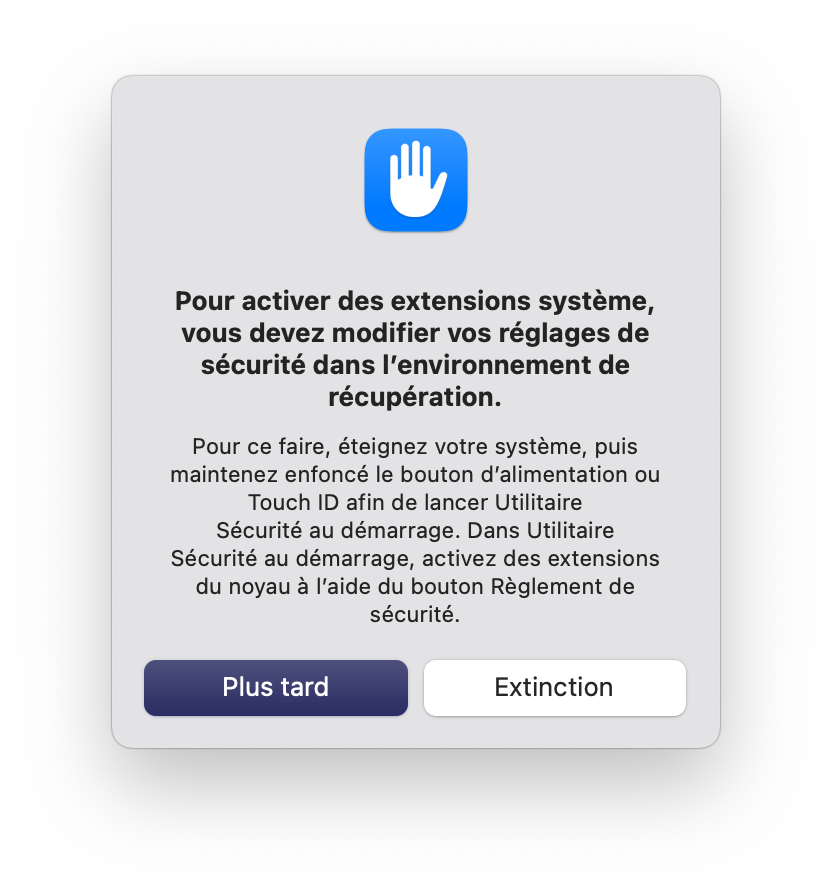Click the explanatory paragraph starting Pour ce faire
Viewport: 832px width, 896px height.
click(x=415, y=530)
